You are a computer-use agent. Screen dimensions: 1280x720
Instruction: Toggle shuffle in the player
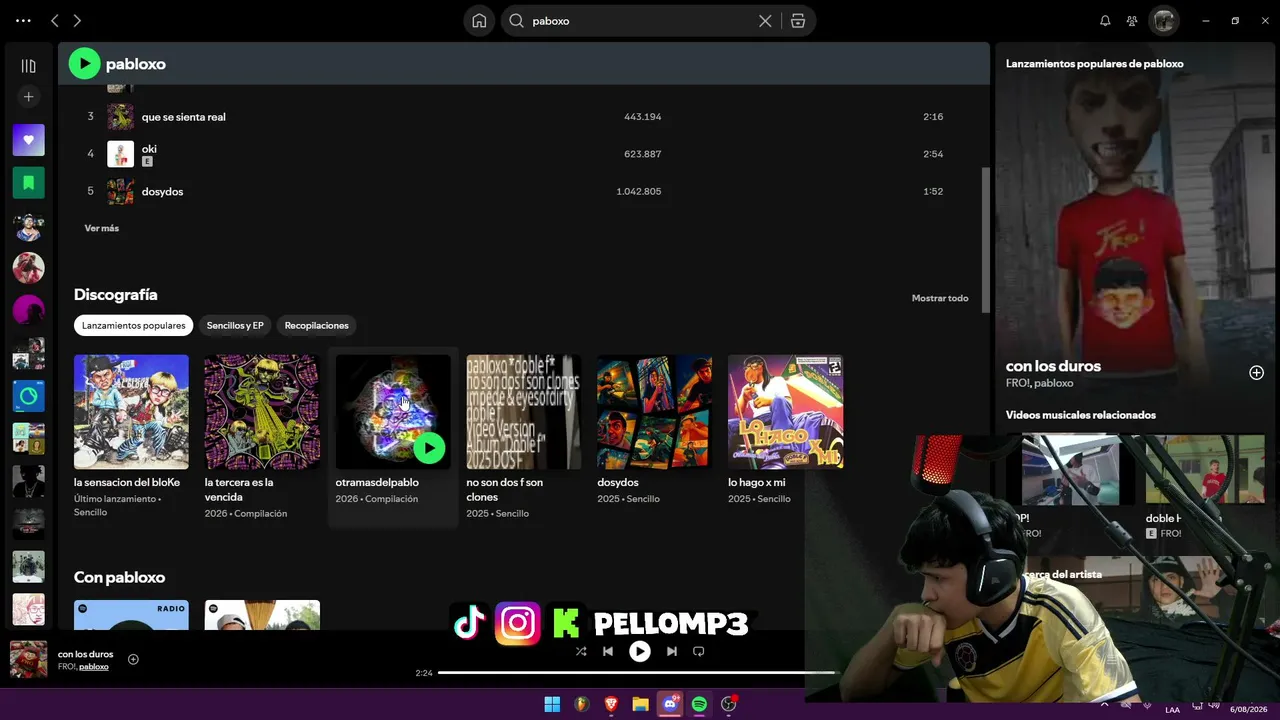coord(581,651)
